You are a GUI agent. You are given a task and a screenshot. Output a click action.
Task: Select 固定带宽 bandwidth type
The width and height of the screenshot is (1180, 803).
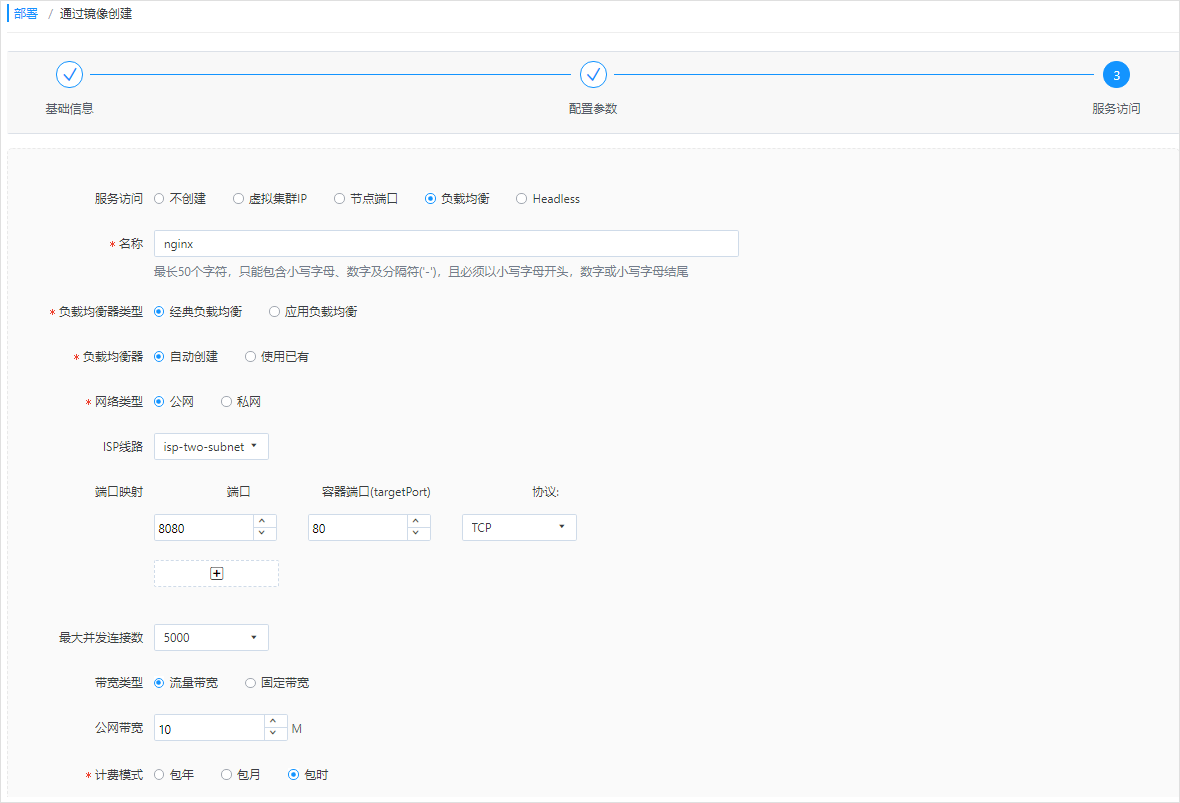coord(251,683)
